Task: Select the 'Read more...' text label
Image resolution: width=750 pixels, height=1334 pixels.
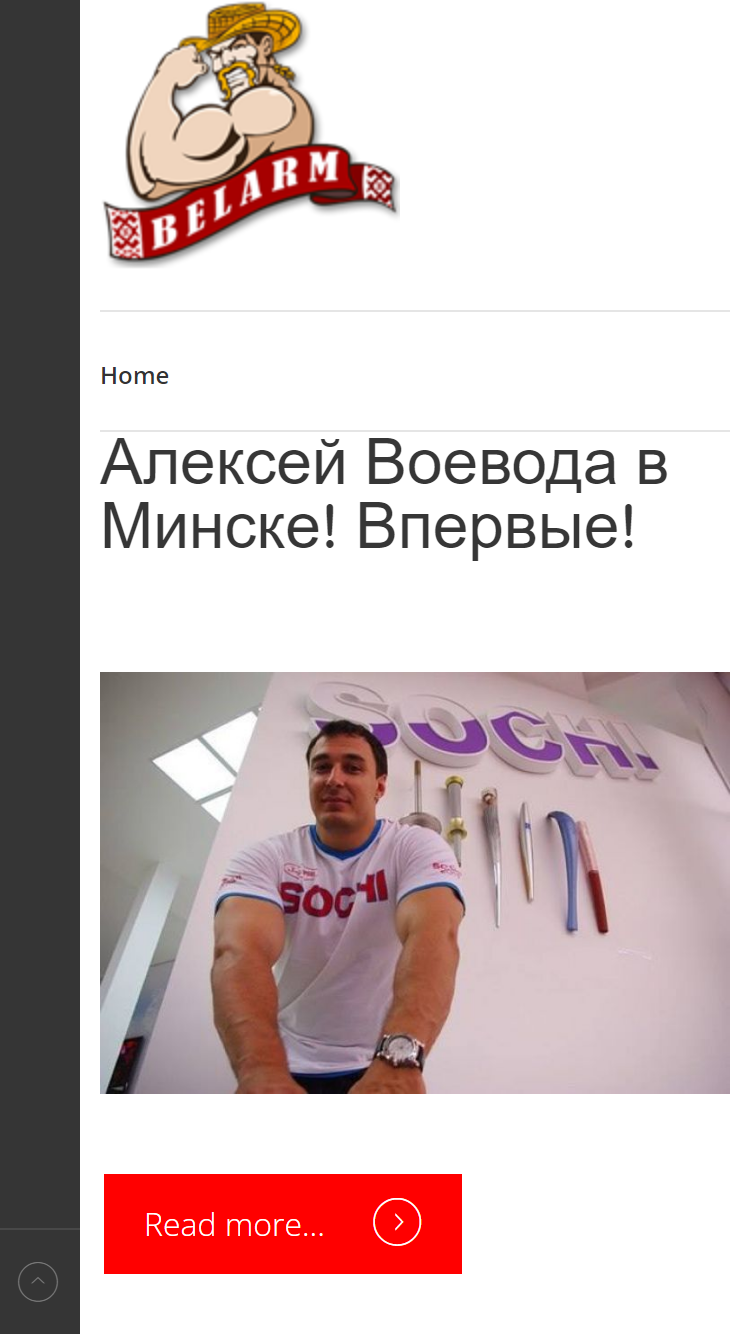Action: (x=235, y=1224)
